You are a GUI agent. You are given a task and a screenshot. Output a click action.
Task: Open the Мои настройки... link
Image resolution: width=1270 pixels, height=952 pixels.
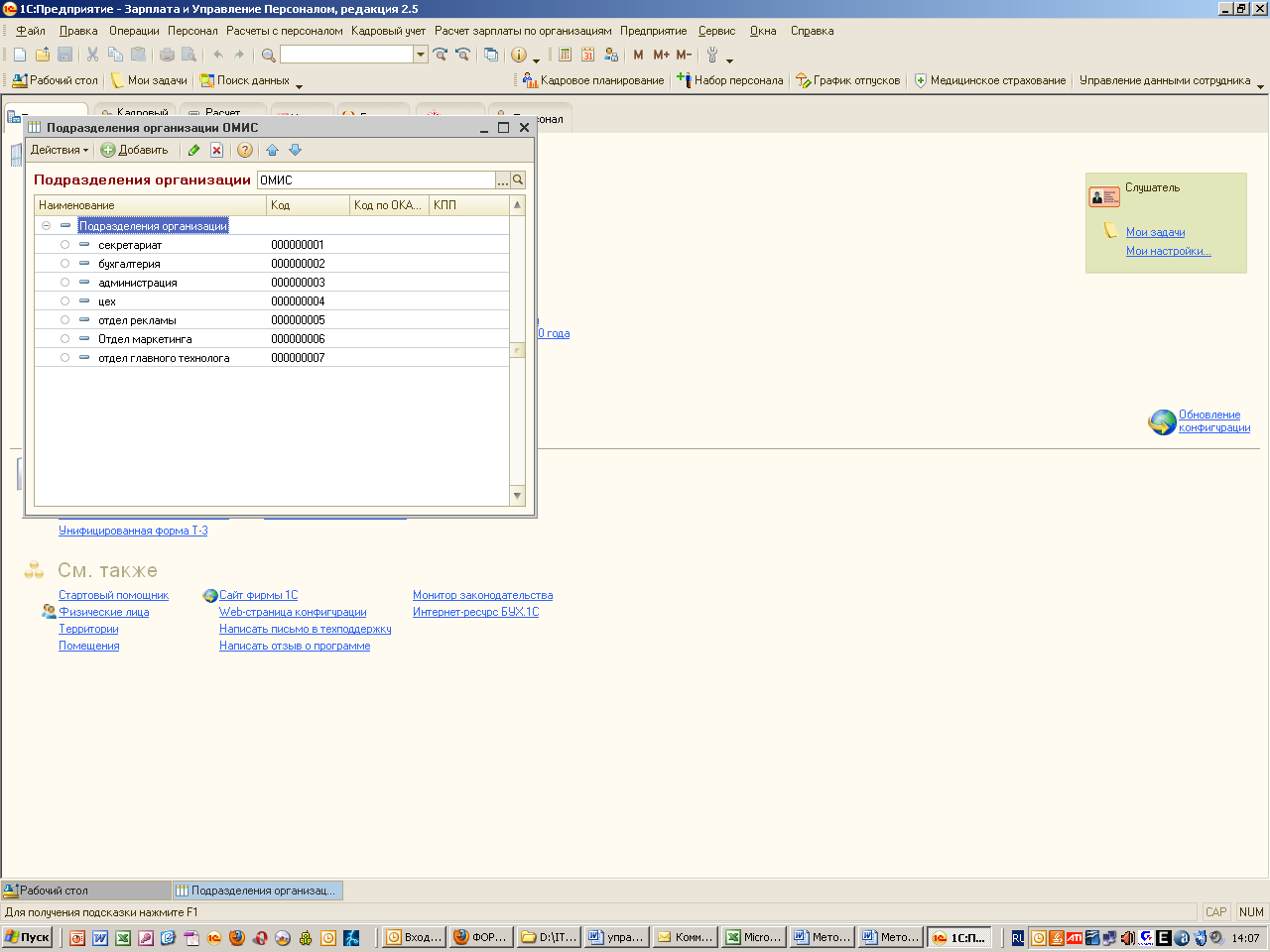1168,251
